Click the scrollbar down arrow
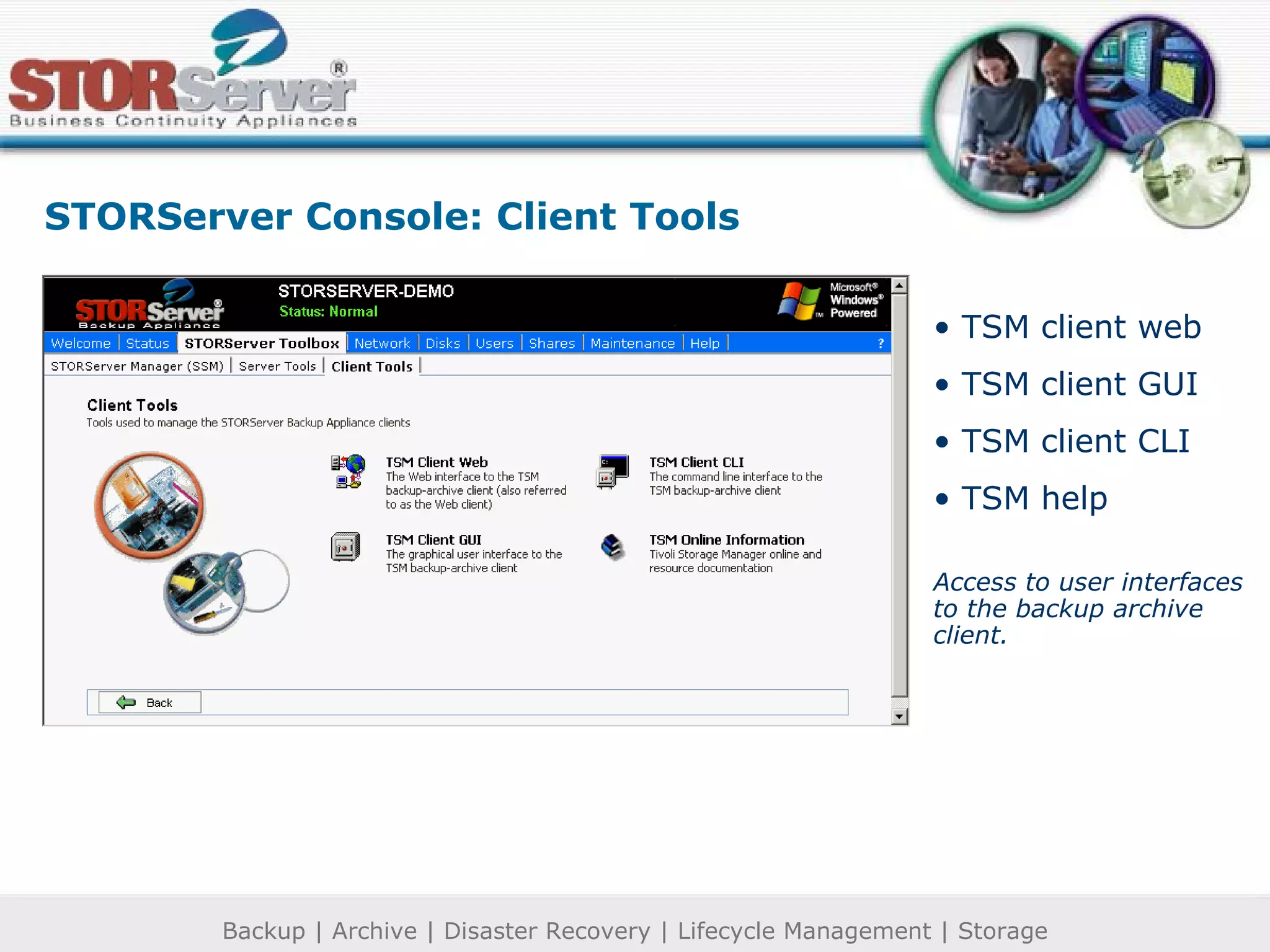 click(x=899, y=716)
